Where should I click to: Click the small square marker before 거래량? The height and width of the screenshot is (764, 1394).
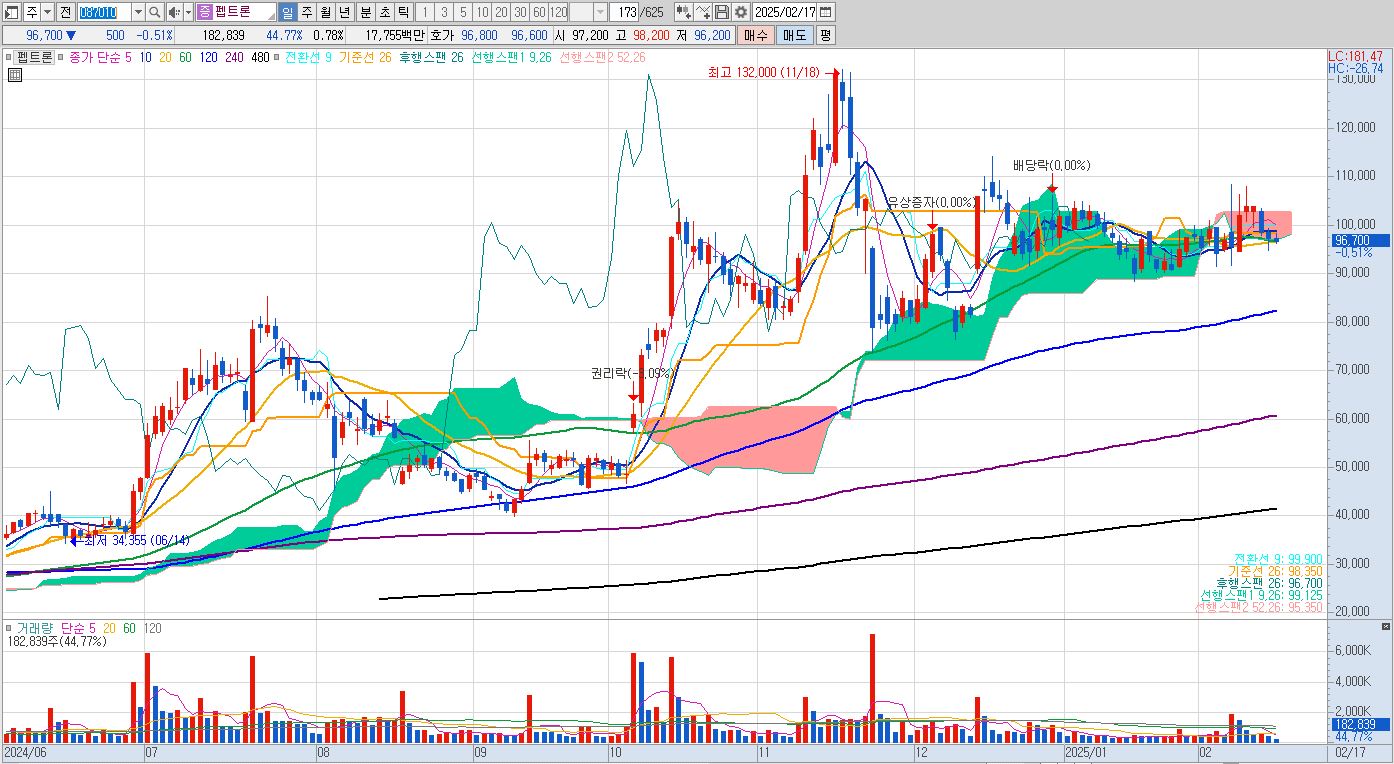pyautogui.click(x=10, y=628)
